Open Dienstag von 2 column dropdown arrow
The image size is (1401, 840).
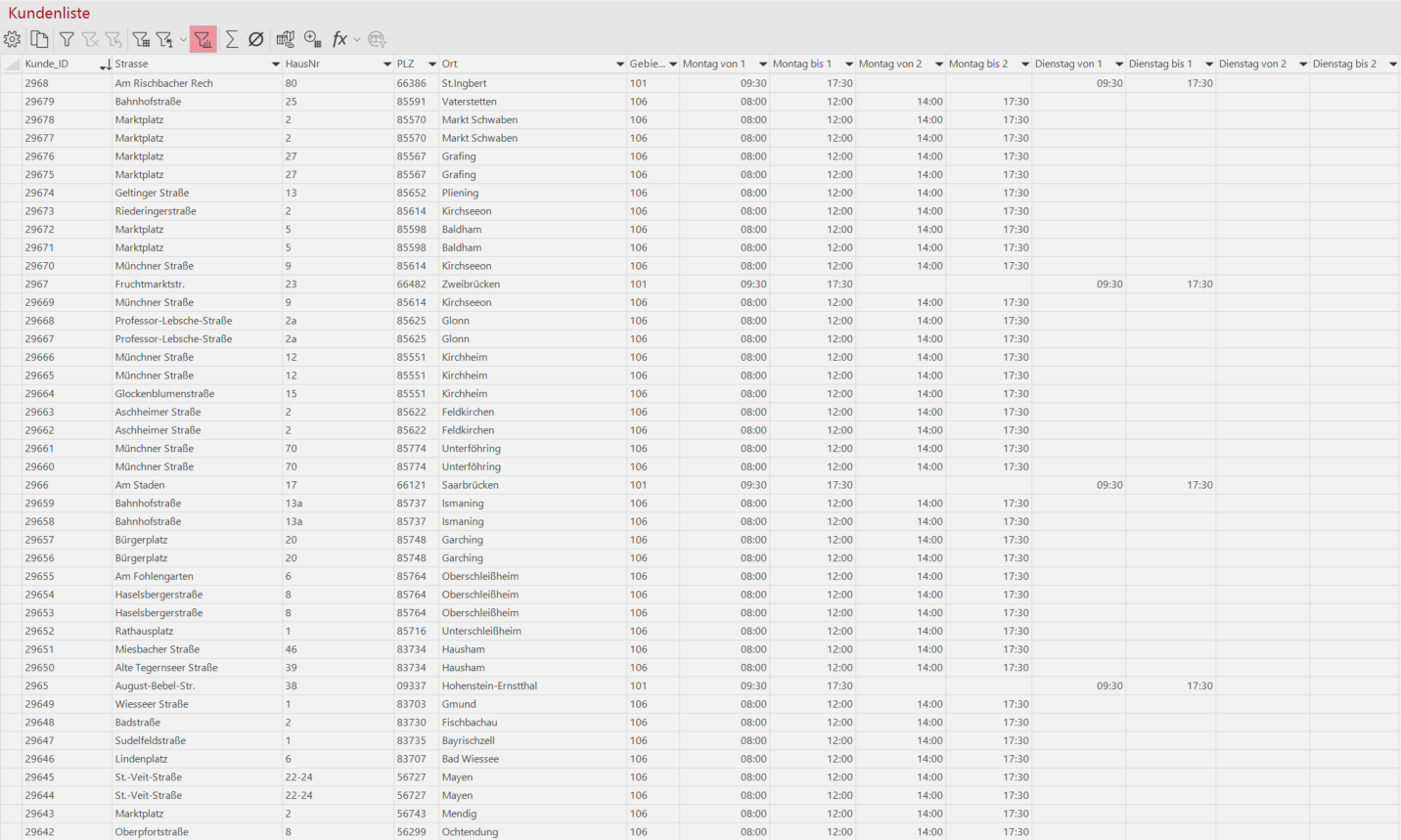(1302, 65)
